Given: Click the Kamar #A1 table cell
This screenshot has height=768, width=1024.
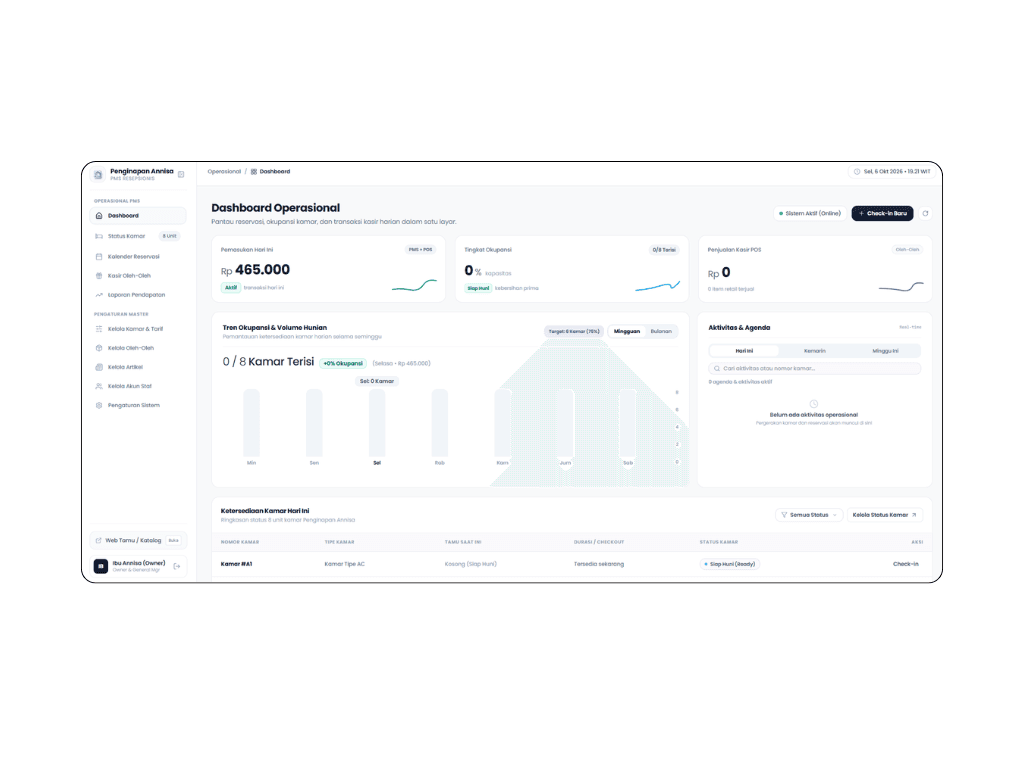Looking at the screenshot, I should tap(236, 564).
